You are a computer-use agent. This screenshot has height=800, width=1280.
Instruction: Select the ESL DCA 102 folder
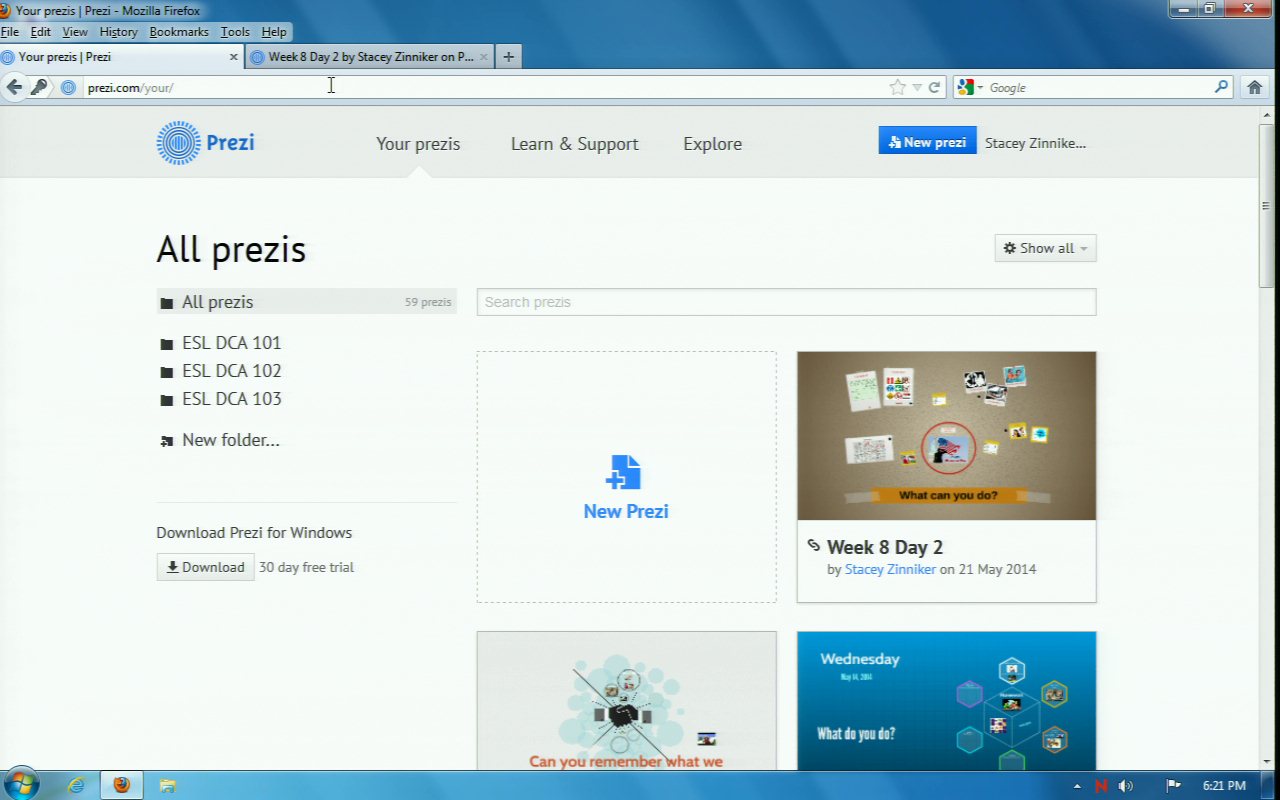point(231,371)
